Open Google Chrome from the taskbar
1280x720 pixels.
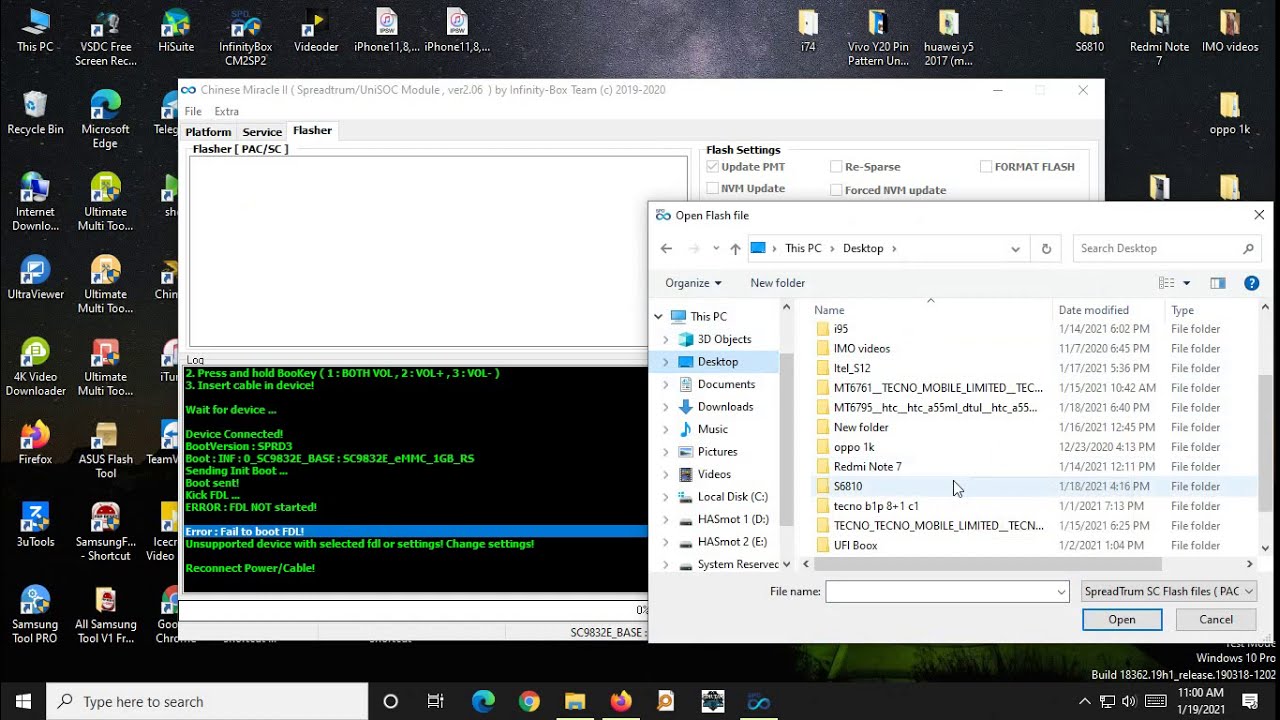click(529, 701)
